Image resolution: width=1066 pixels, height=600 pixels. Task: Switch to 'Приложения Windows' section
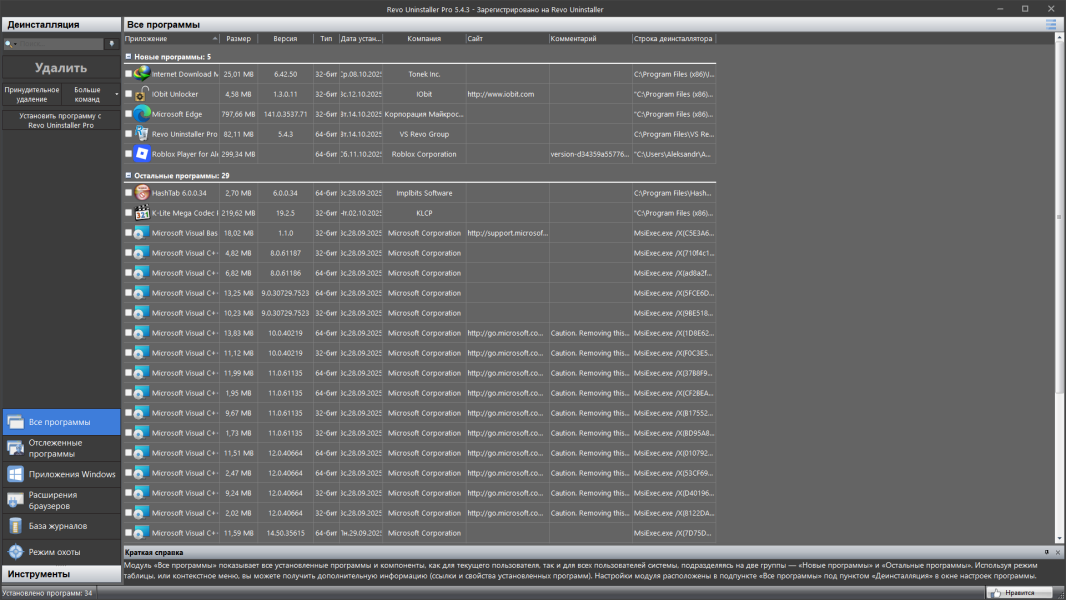coord(60,474)
